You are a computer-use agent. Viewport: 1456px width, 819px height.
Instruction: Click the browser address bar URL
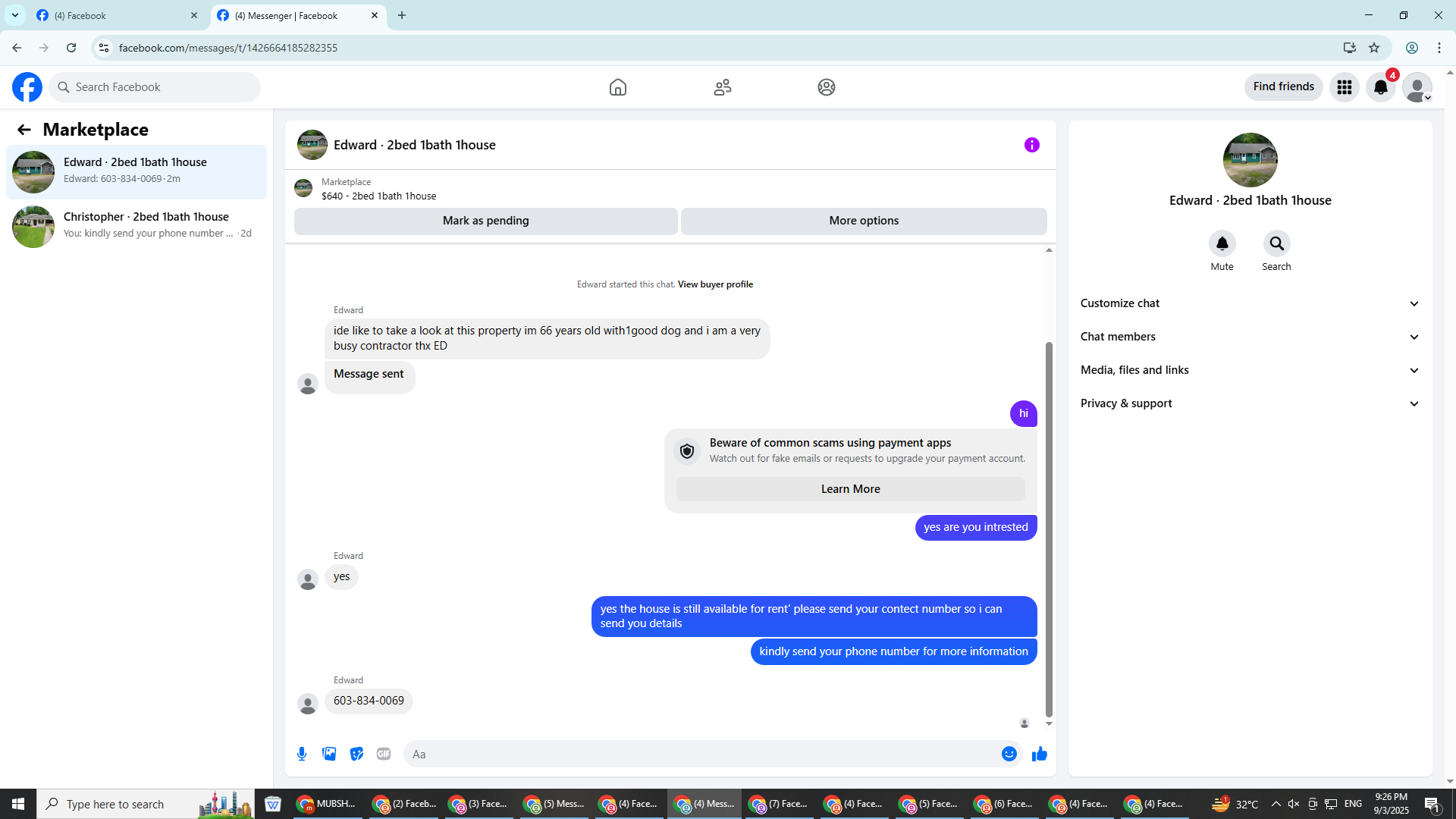point(228,48)
